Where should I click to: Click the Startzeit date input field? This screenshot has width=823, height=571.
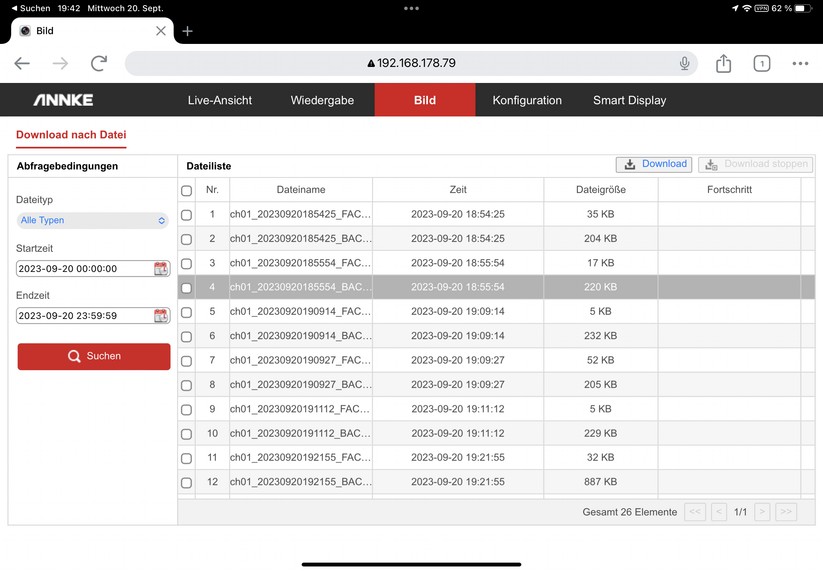(84, 269)
